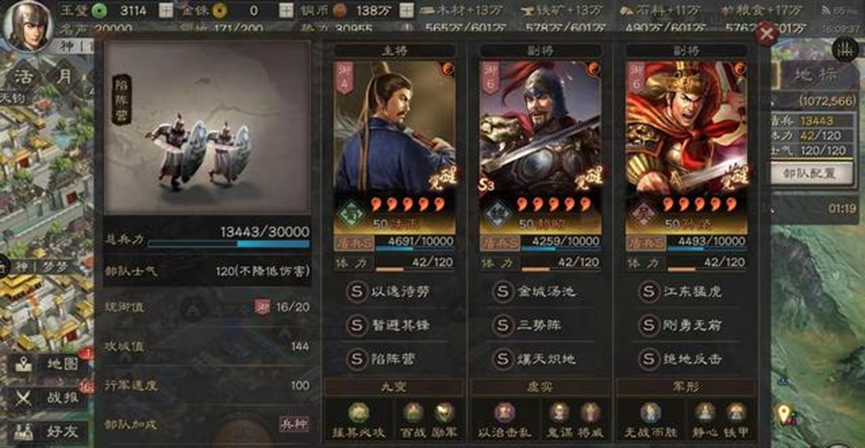Tap the 铁甲 war book icon
This screenshot has height=448, width=865.
coord(736,413)
